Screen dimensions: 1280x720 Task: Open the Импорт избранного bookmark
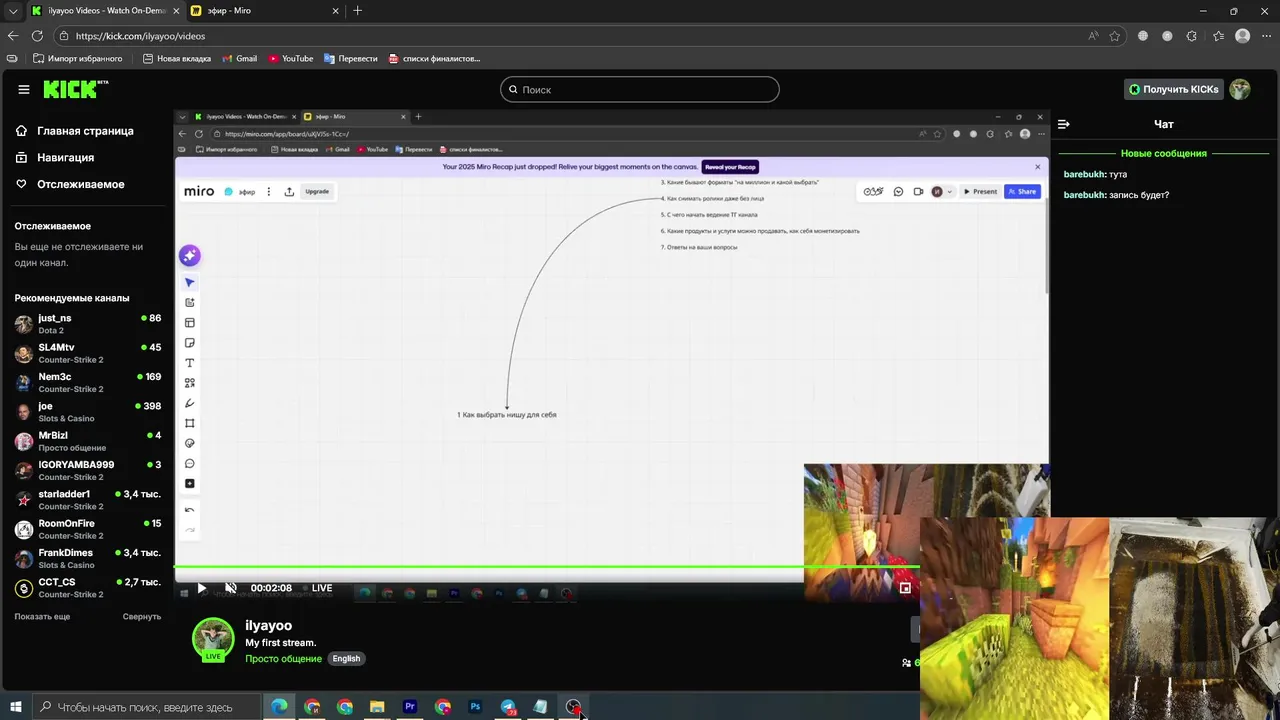click(77, 59)
